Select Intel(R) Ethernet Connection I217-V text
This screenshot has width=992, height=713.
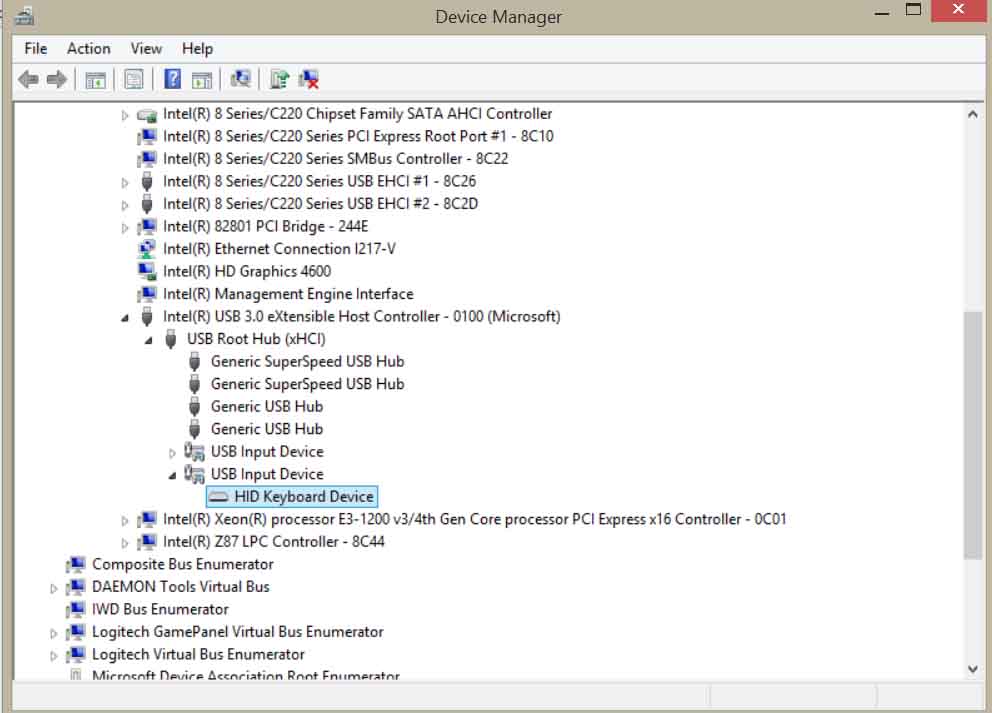tap(279, 249)
